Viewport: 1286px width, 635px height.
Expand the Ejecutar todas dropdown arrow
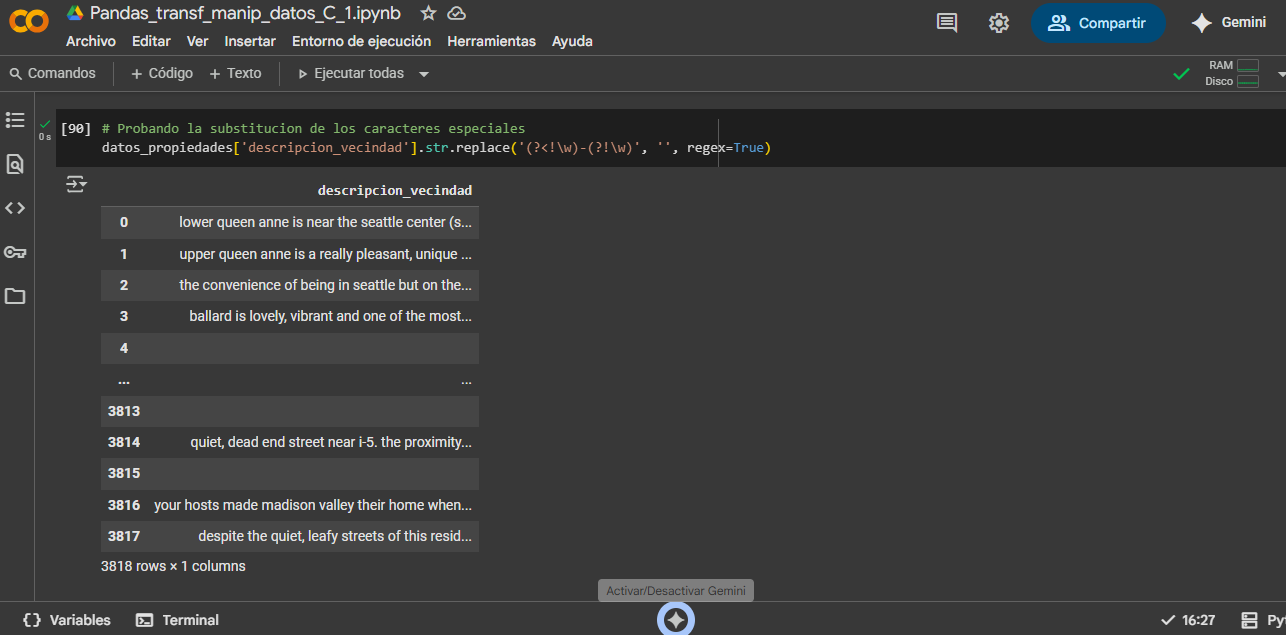[x=424, y=74]
